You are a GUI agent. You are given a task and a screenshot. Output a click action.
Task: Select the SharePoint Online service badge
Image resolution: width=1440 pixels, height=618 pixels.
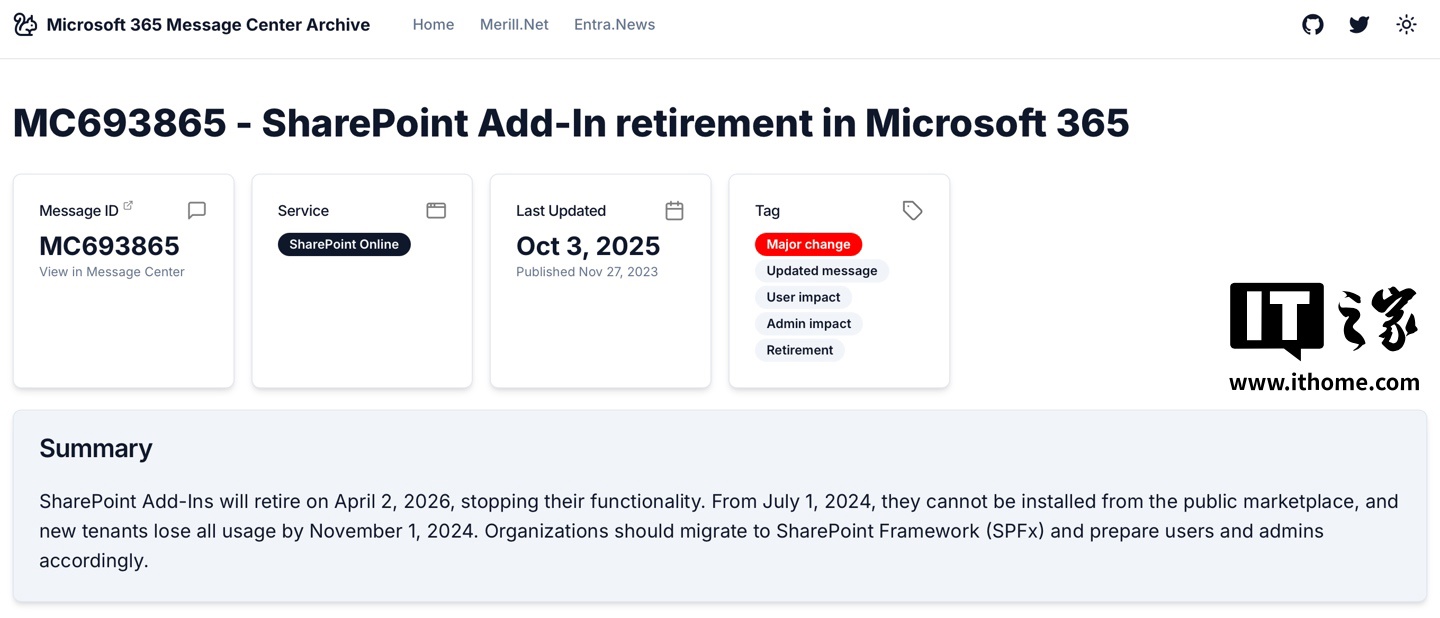coord(344,244)
